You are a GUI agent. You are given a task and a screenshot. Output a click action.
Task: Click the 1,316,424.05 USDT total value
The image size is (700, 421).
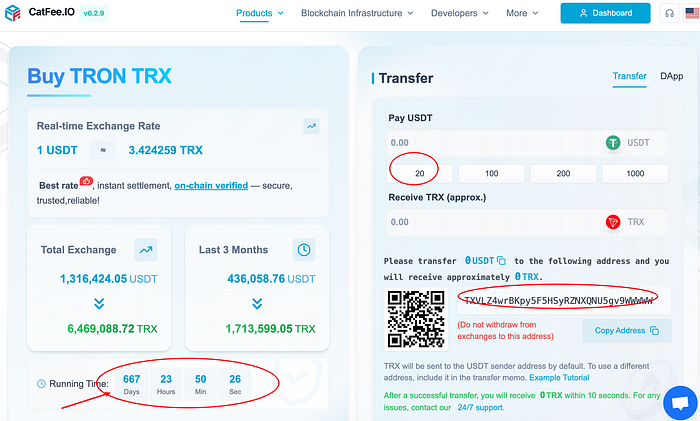tap(108, 279)
